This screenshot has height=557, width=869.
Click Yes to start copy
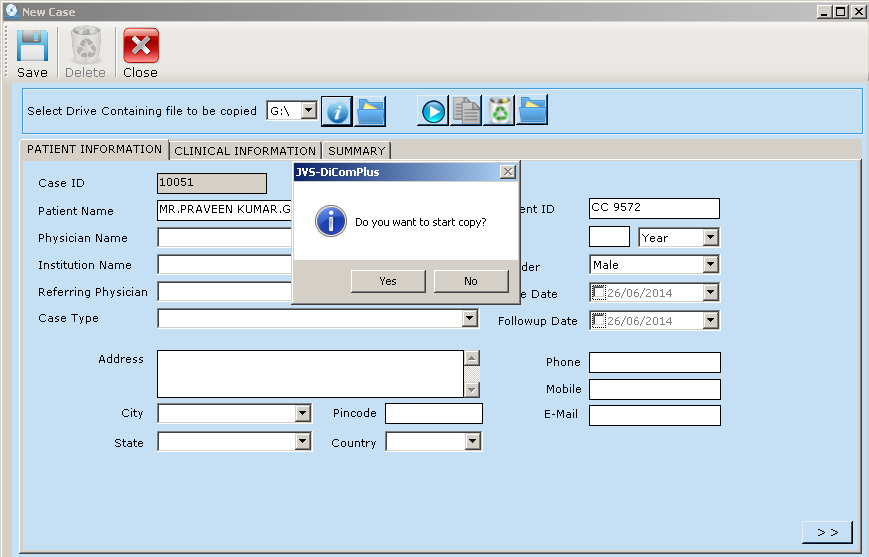[388, 281]
